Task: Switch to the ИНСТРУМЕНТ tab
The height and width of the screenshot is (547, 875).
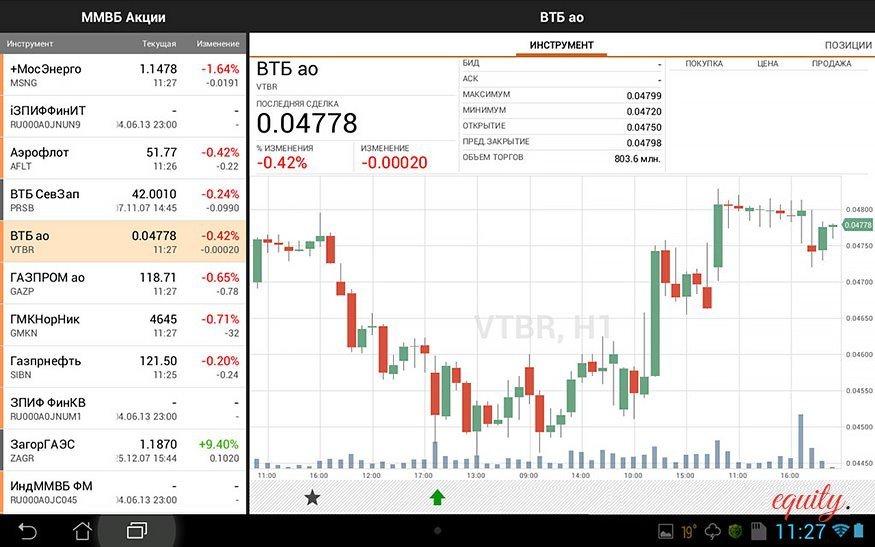Action: [561, 45]
